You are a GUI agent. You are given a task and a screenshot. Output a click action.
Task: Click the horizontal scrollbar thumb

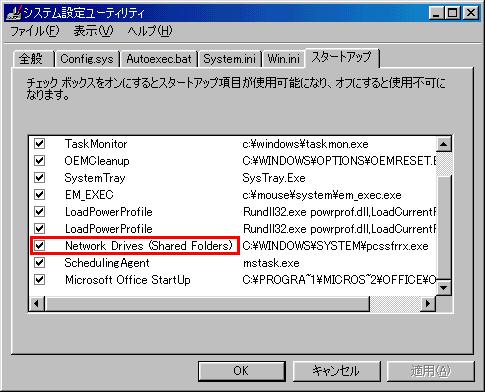[x=207, y=303]
